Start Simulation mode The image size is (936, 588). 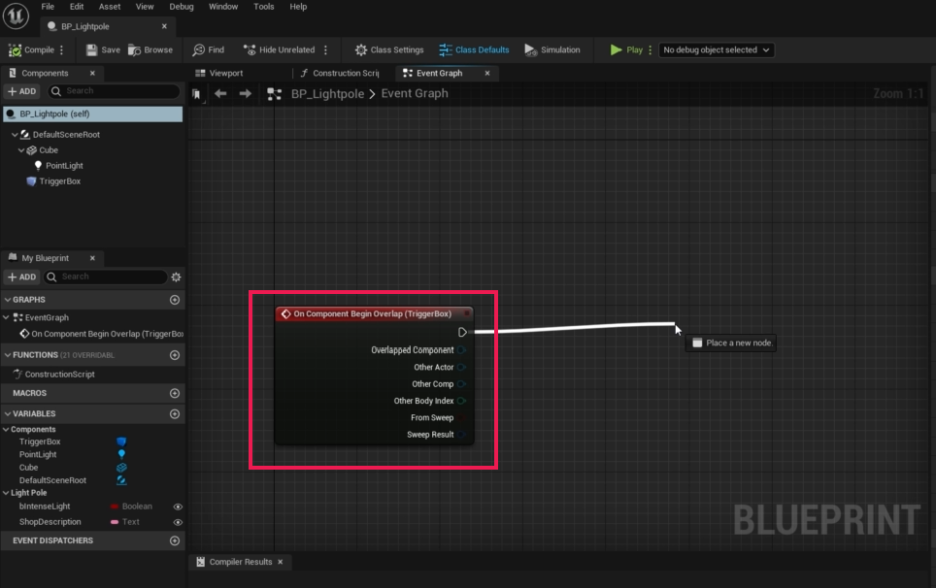click(x=552, y=50)
